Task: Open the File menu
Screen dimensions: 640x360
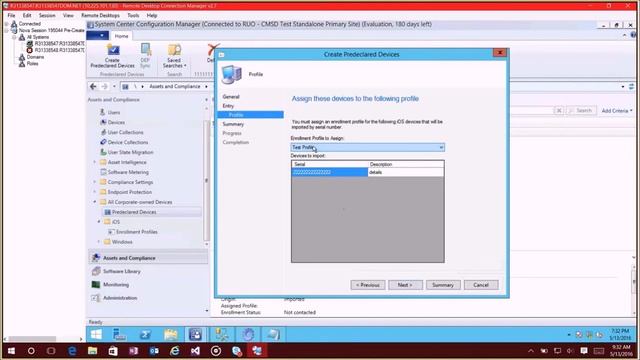Action: pos(11,15)
